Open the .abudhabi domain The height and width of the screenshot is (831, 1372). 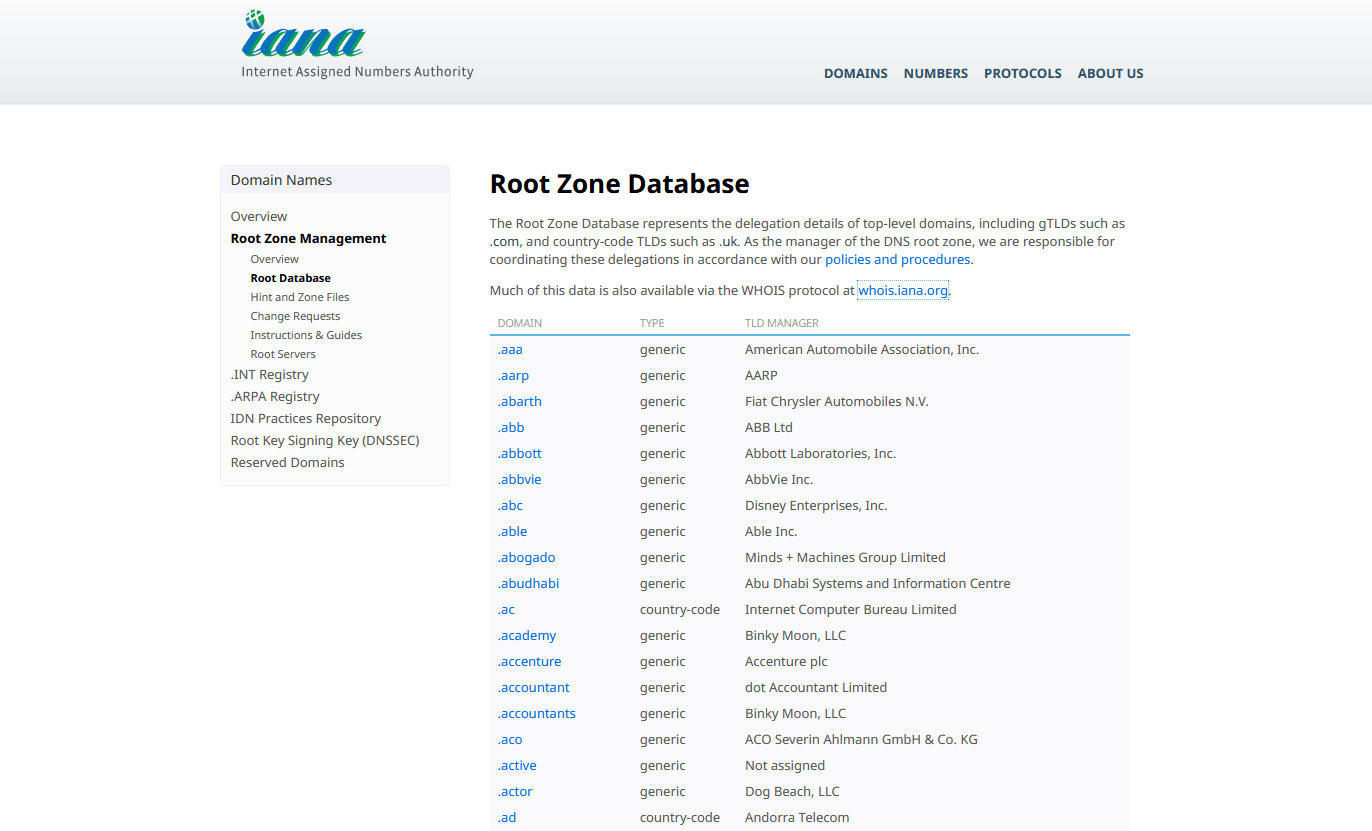click(x=529, y=583)
